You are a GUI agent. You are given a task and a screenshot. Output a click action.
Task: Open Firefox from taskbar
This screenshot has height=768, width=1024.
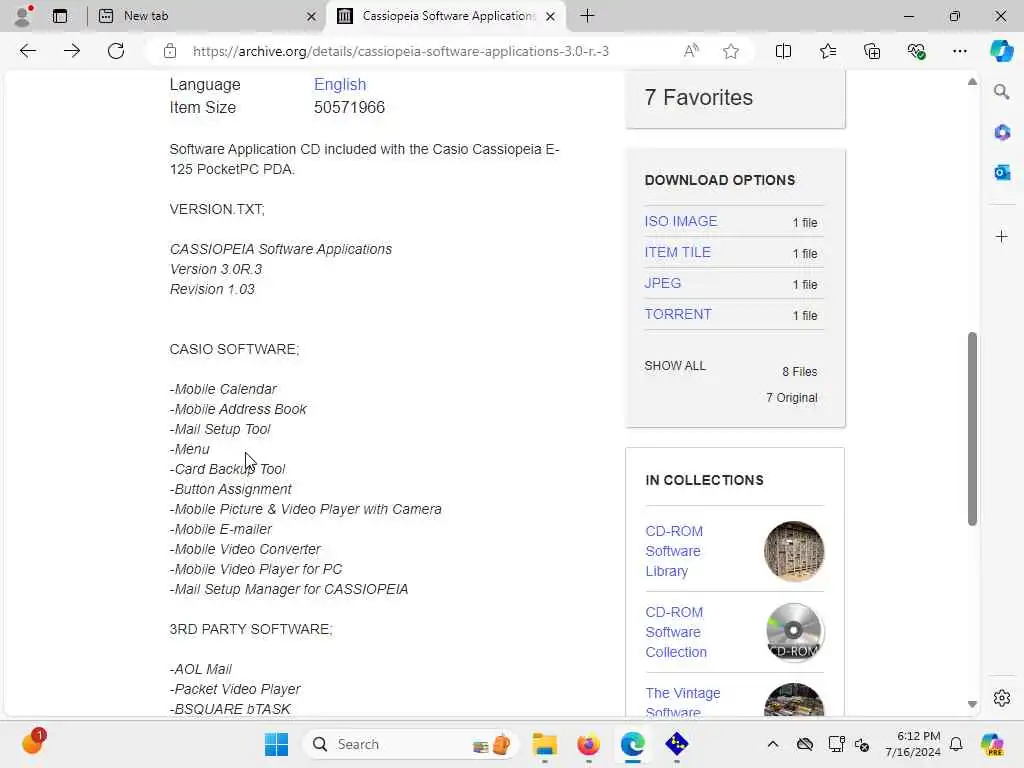[x=588, y=744]
